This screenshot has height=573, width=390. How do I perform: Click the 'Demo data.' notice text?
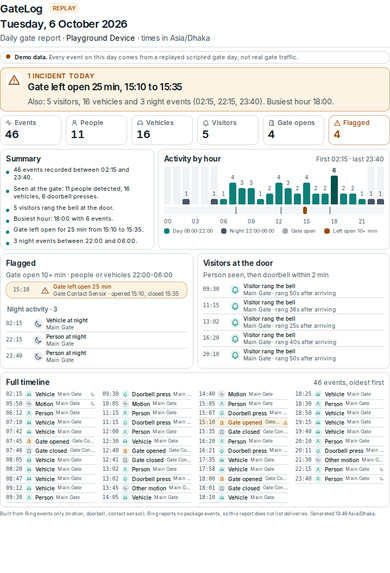[x=31, y=57]
